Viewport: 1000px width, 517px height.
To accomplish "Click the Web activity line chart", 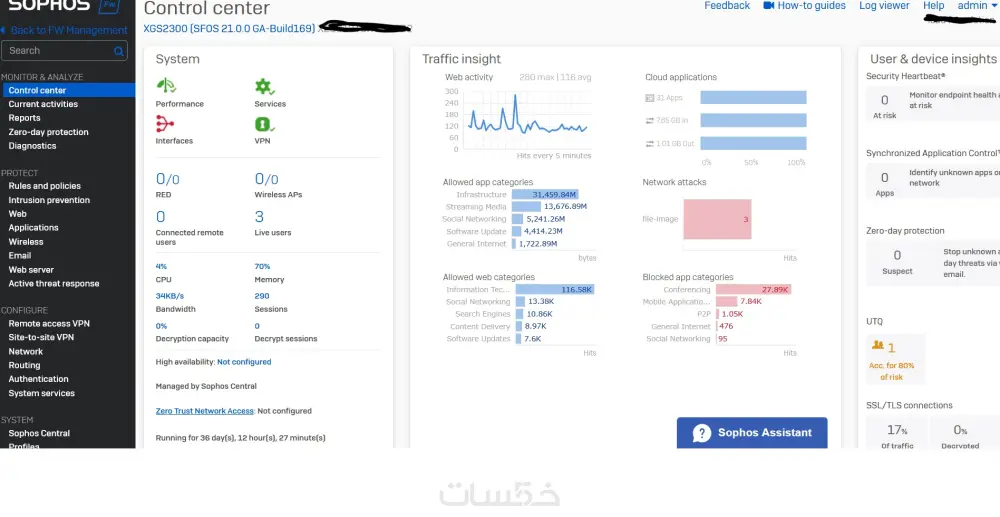I will (527, 120).
